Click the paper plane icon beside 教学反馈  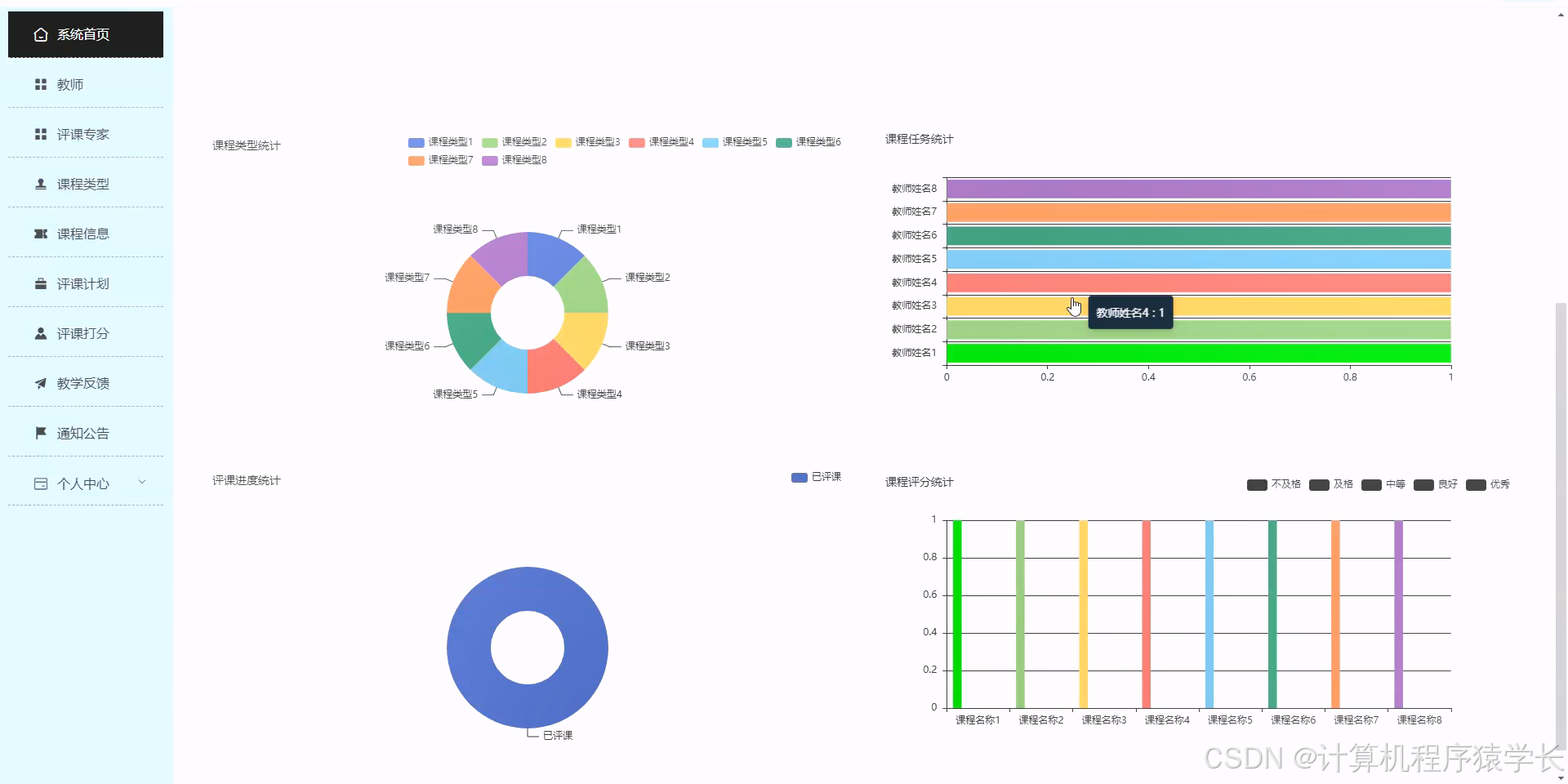[x=41, y=383]
